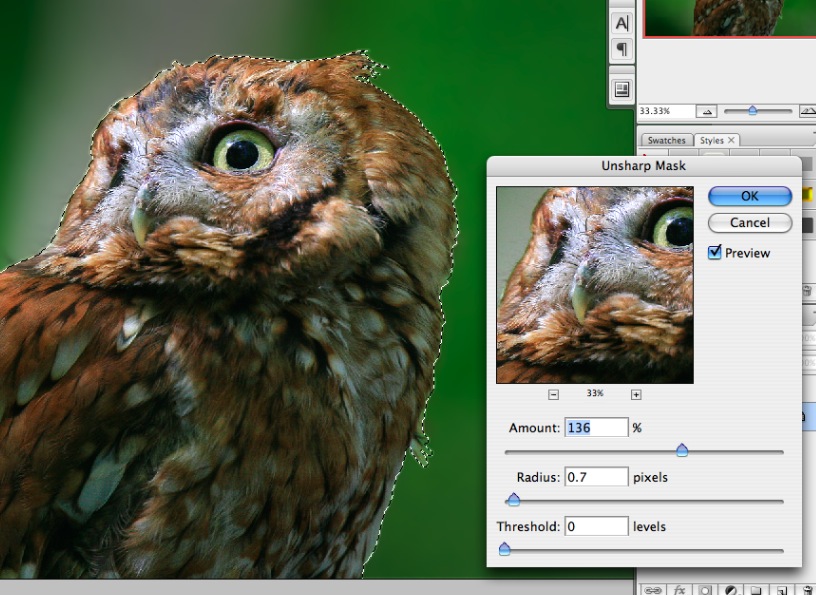
Task: Close the Styles tab with X
Action: coord(731,140)
